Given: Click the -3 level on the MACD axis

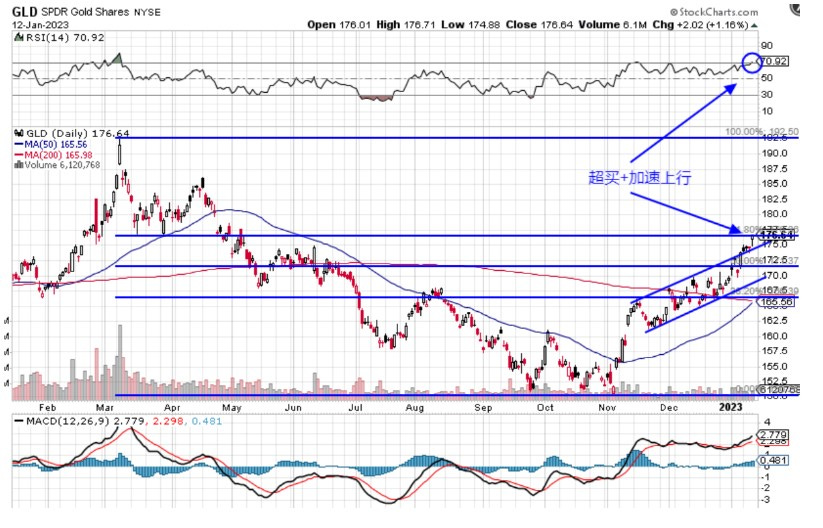Looking at the screenshot, I should click(766, 500).
